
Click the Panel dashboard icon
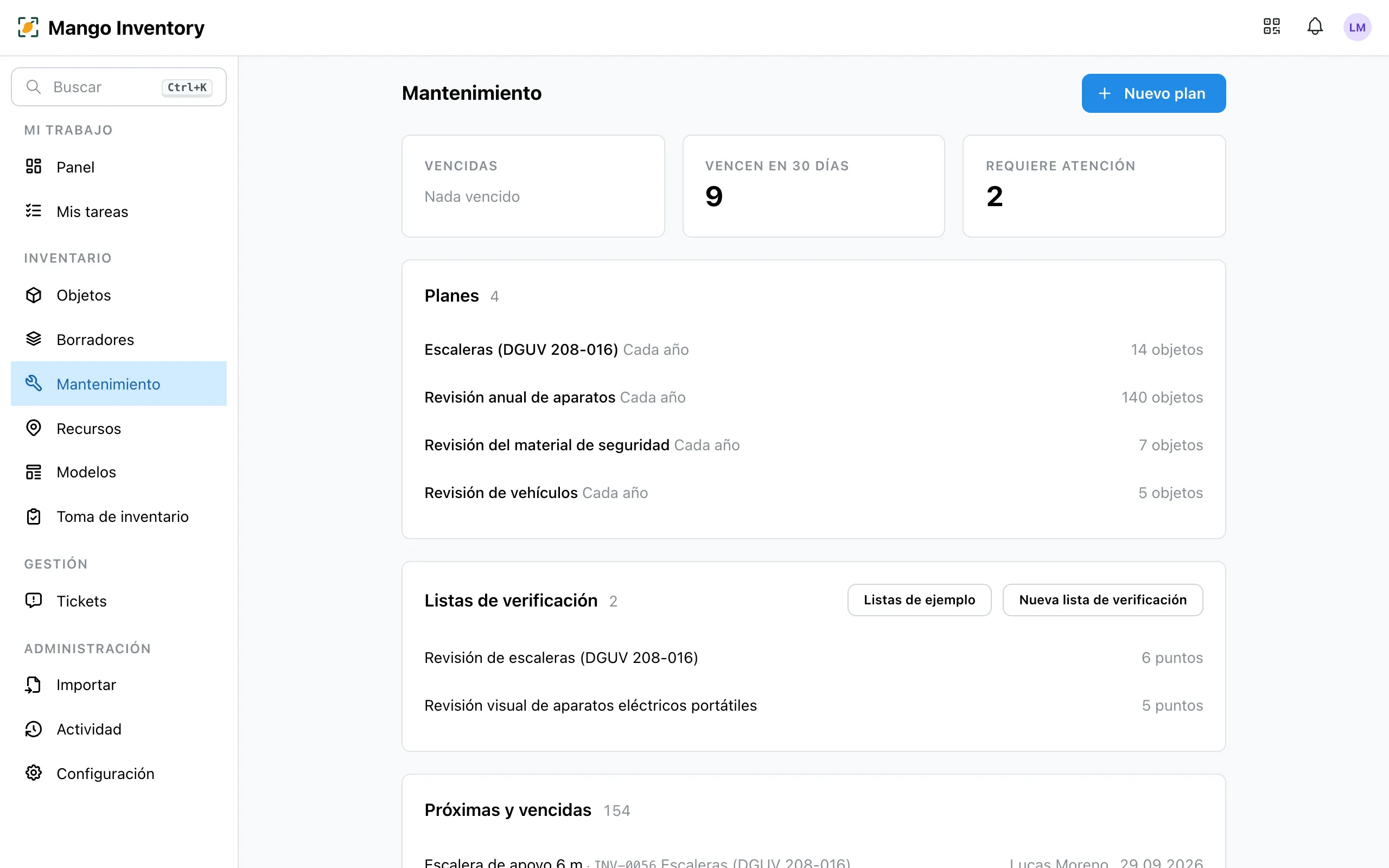(34, 167)
